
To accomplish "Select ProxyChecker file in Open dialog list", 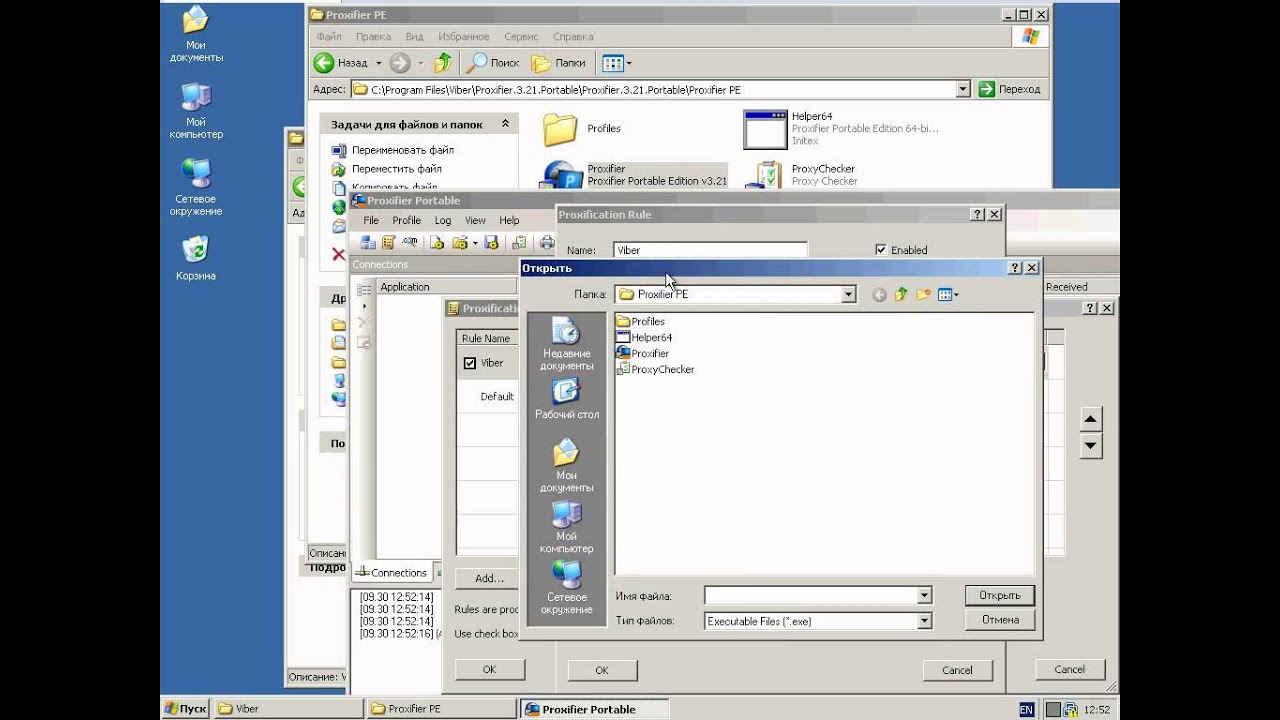I will pyautogui.click(x=655, y=369).
